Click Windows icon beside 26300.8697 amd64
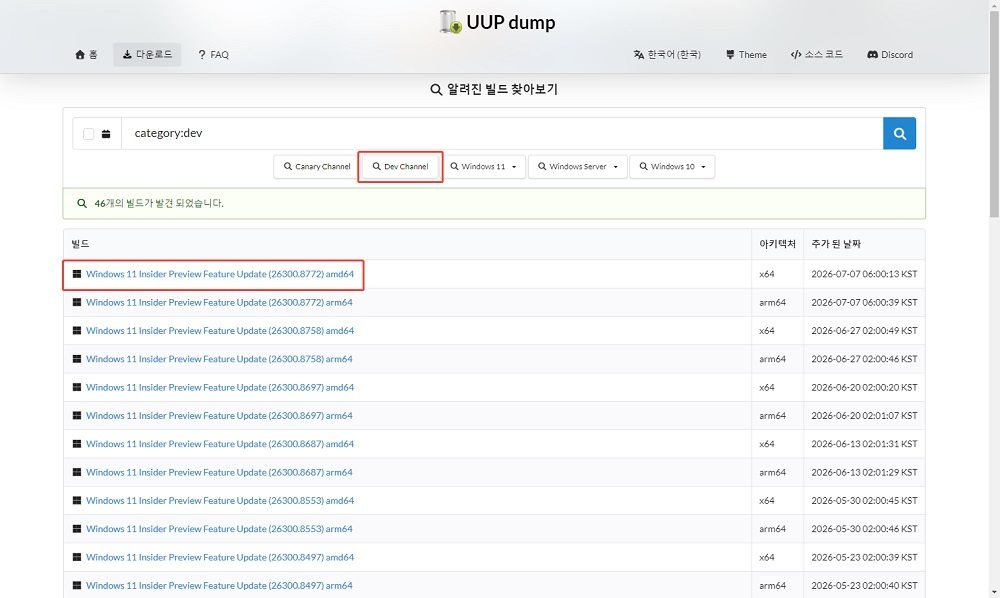Image resolution: width=1000 pixels, height=598 pixels. tap(77, 387)
